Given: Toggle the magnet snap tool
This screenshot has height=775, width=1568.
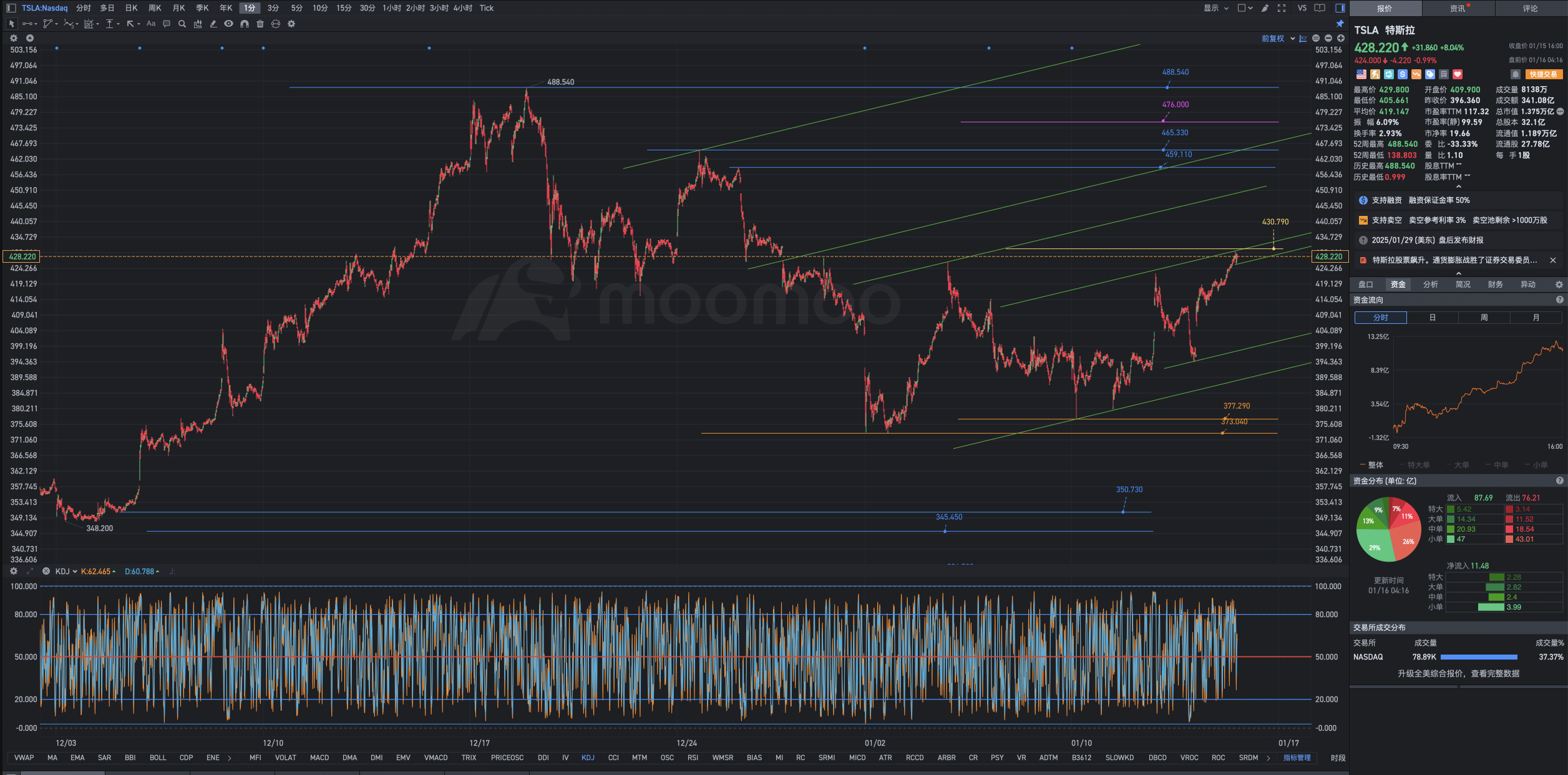Looking at the screenshot, I should (x=245, y=24).
